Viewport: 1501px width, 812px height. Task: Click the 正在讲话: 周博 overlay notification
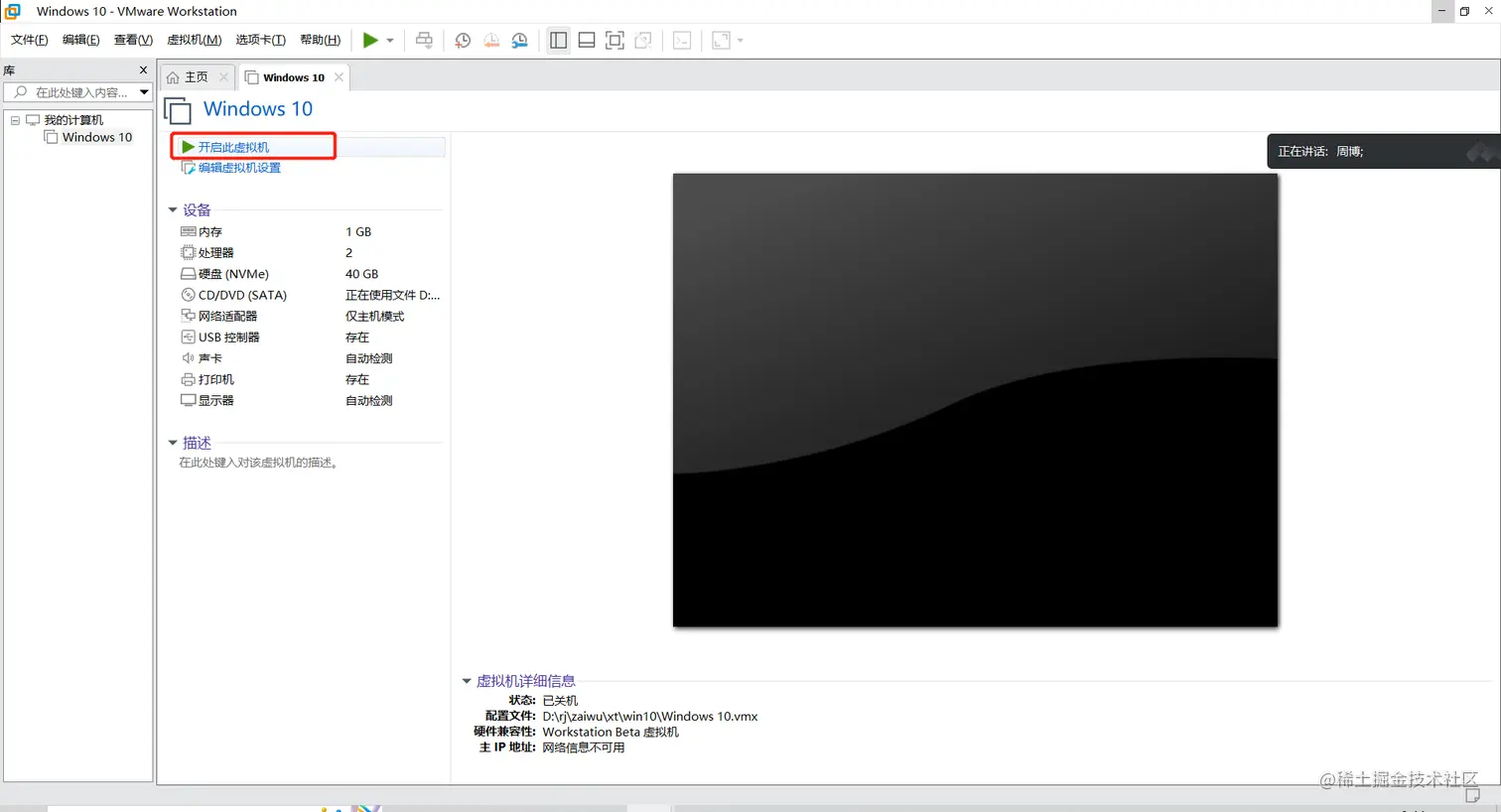[1384, 152]
